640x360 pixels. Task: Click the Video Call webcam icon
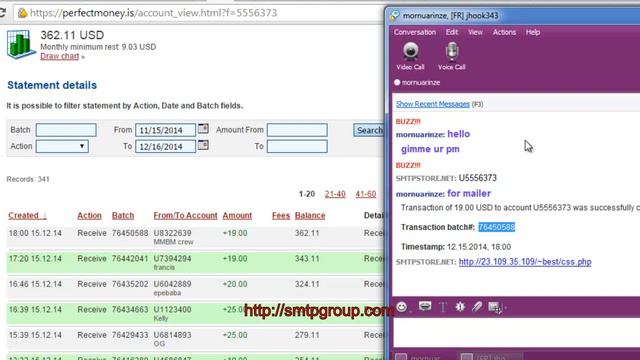point(410,52)
